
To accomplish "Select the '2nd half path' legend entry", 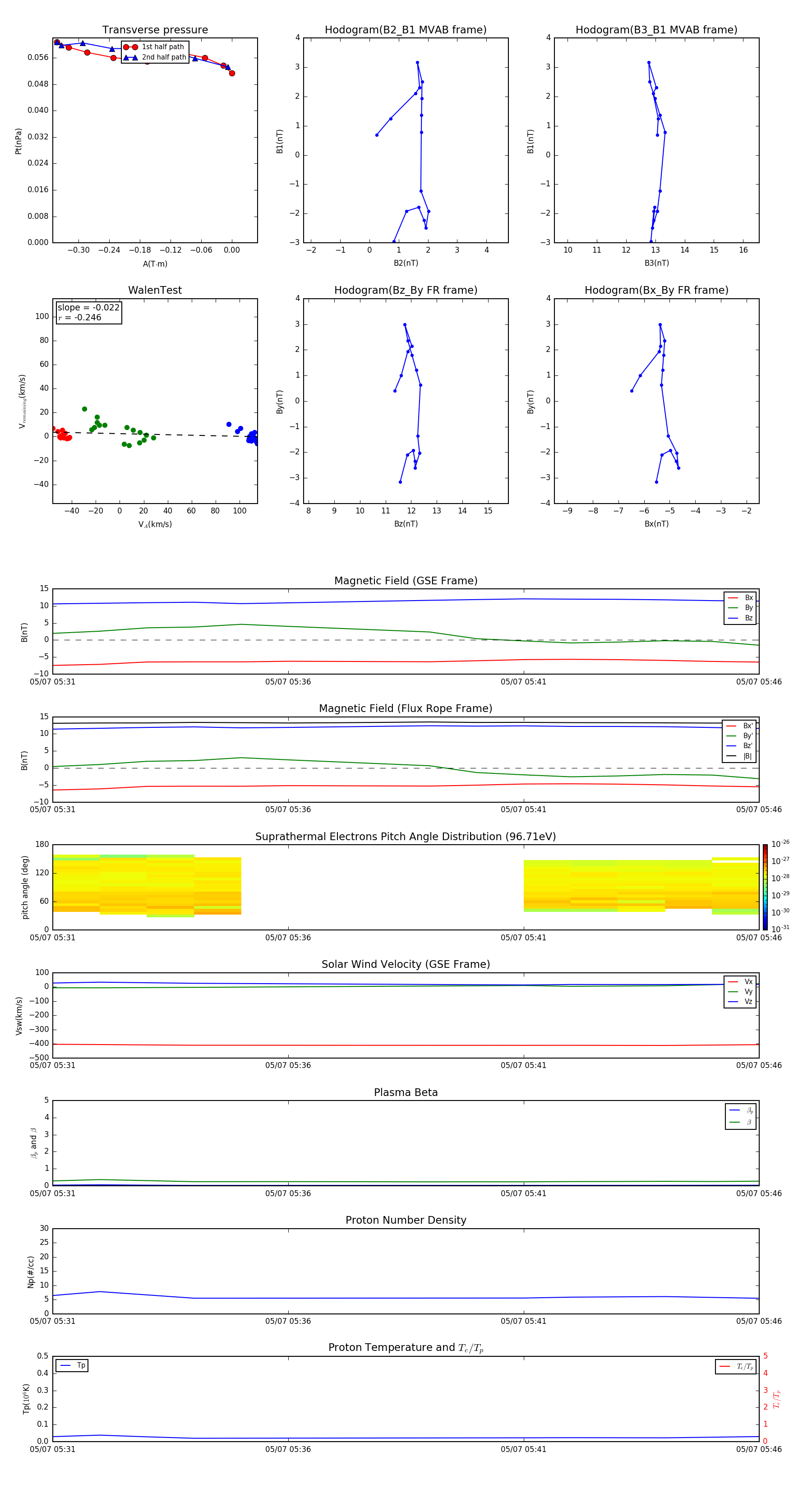I will click(x=155, y=57).
